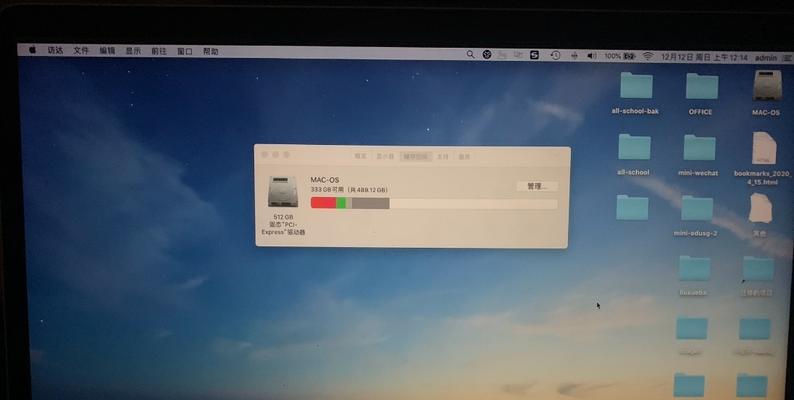794x400 pixels.
Task: Open the 显示 menu
Action: point(133,51)
